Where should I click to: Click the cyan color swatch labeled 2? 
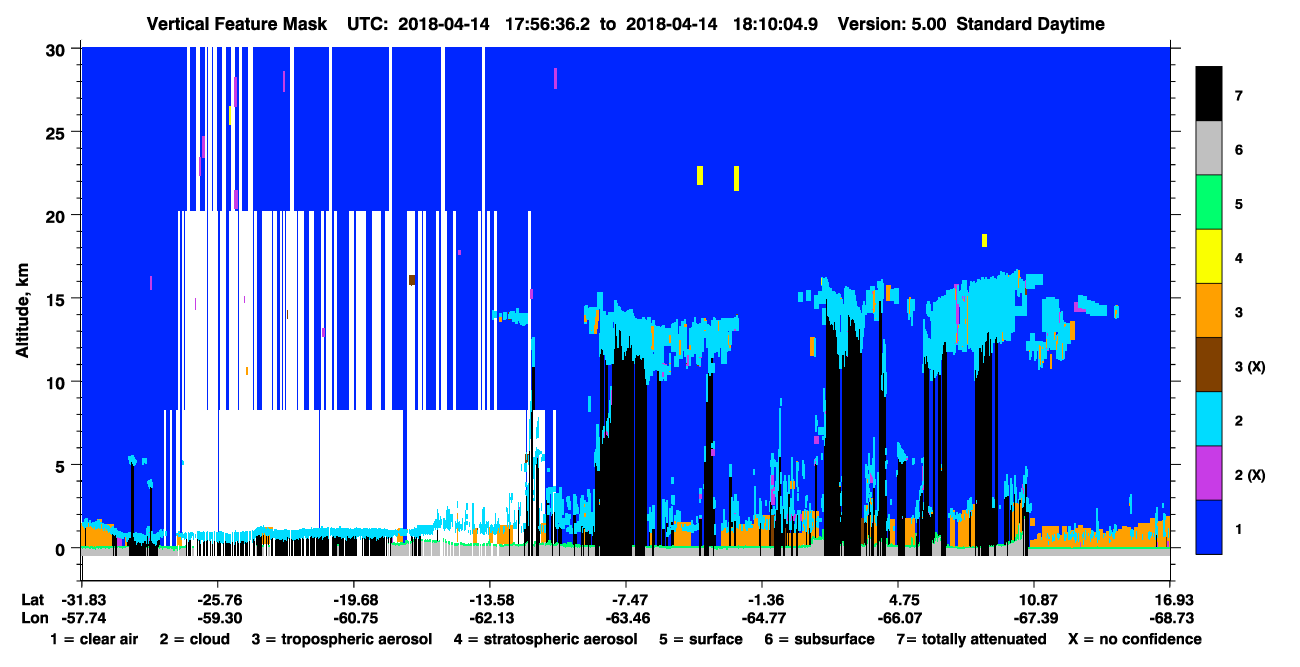pyautogui.click(x=1209, y=419)
